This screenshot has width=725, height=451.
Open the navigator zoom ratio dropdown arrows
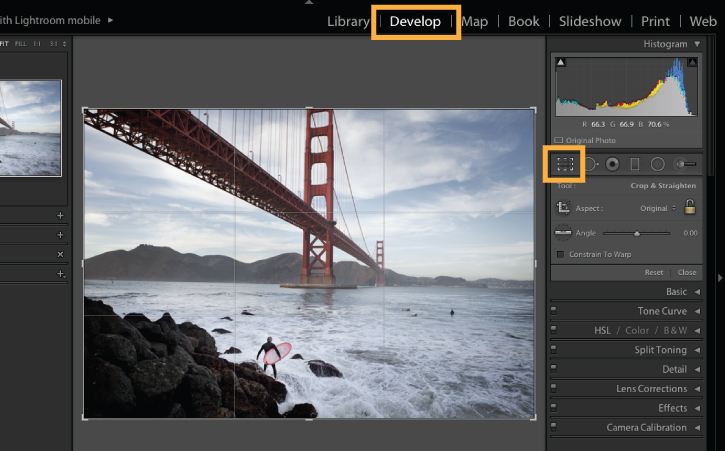coord(65,44)
